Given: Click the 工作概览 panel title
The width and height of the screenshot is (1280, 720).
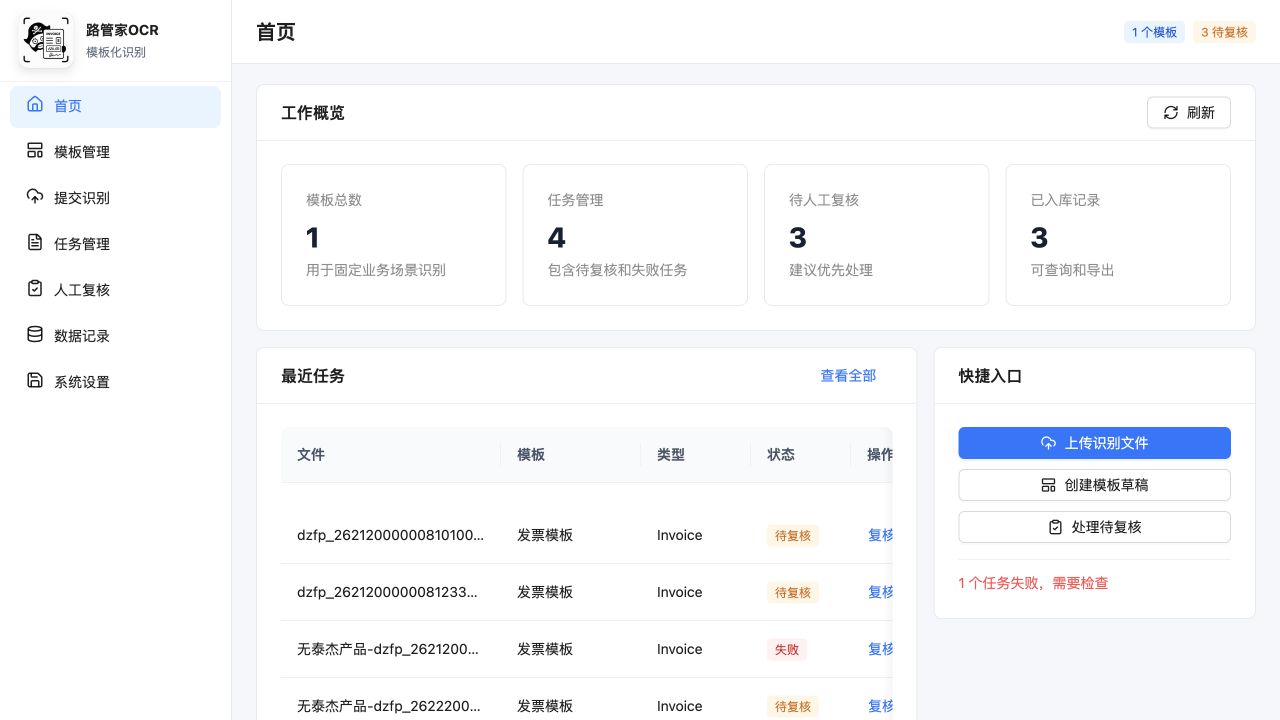Looking at the screenshot, I should click(313, 113).
